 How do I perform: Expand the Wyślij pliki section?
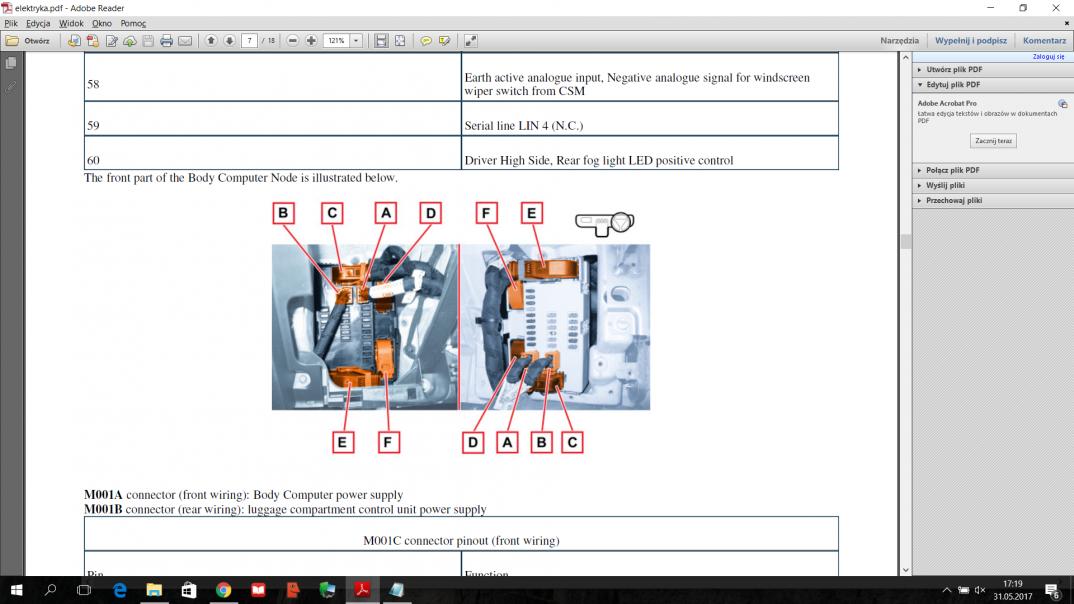[992, 186]
